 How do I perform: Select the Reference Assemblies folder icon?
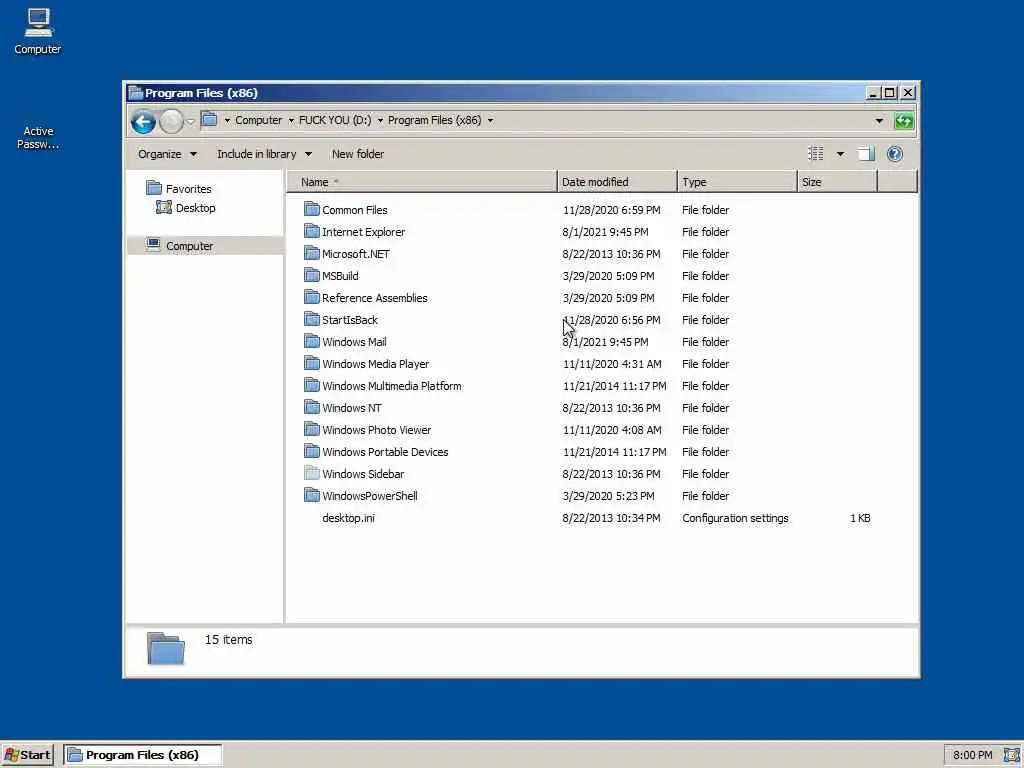[312, 297]
